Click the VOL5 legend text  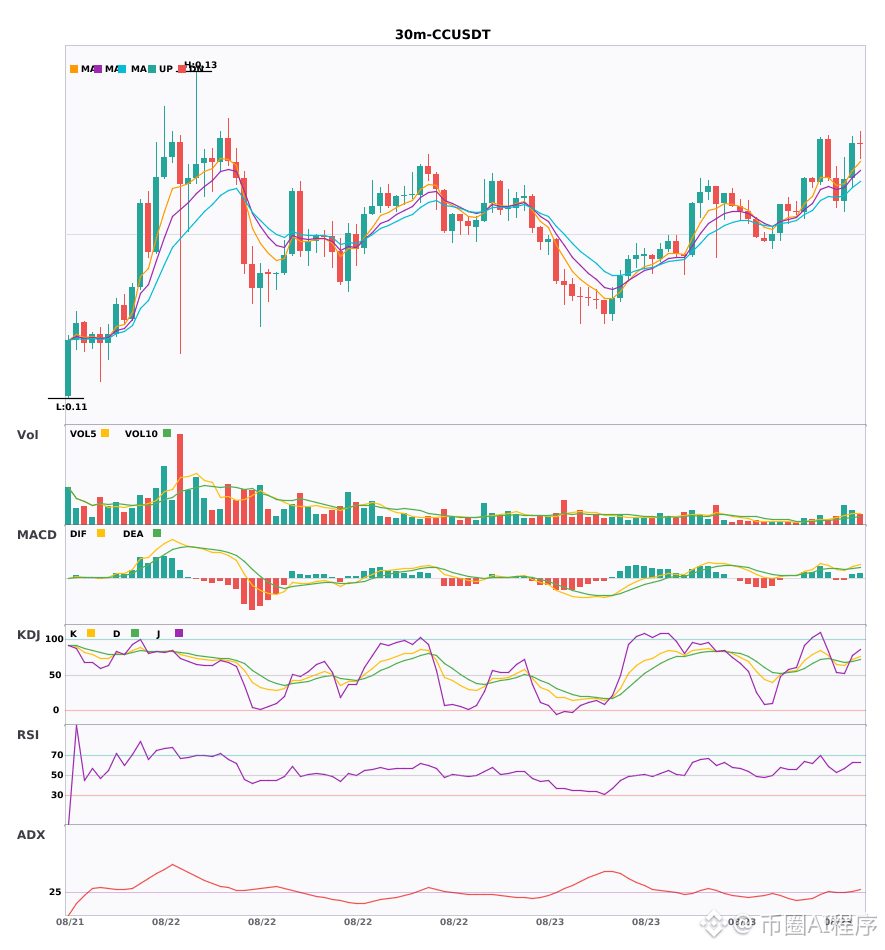coord(83,434)
